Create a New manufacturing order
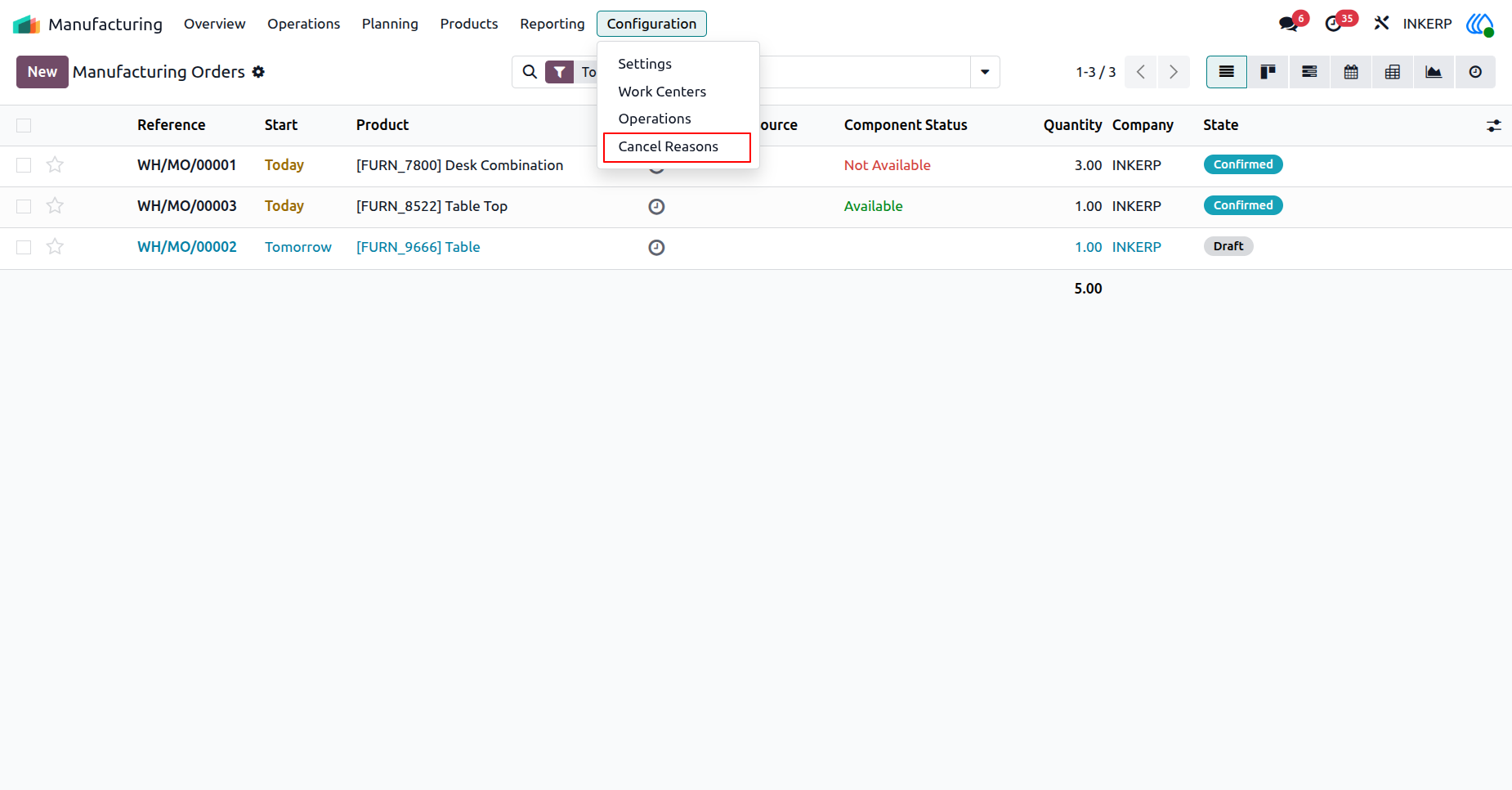Viewport: 1512px width, 790px height. (42, 72)
